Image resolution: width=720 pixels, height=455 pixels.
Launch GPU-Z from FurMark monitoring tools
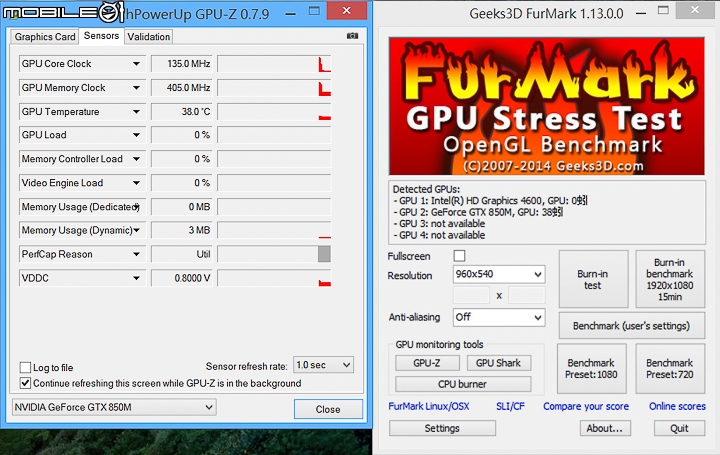pos(427,363)
